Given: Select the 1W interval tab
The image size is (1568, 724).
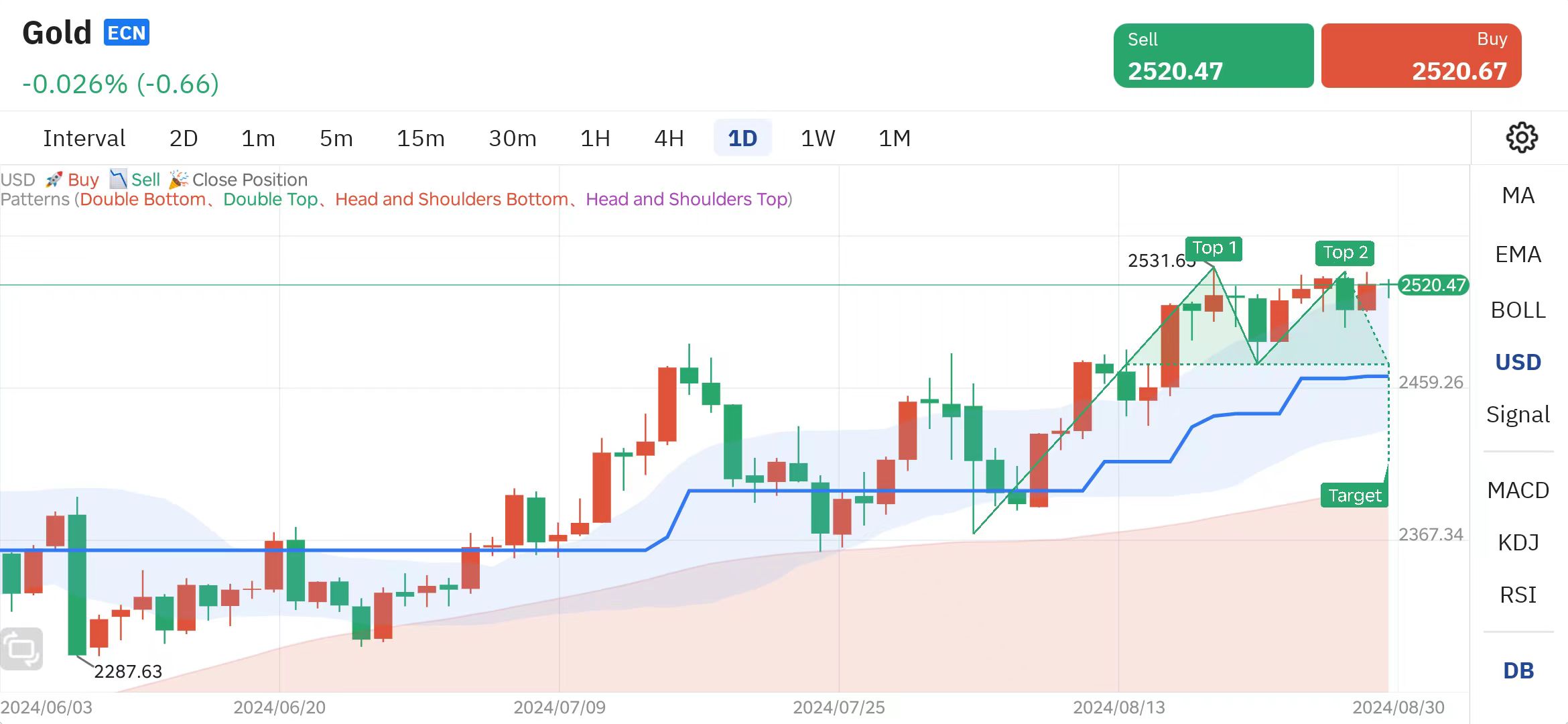Looking at the screenshot, I should coord(818,138).
